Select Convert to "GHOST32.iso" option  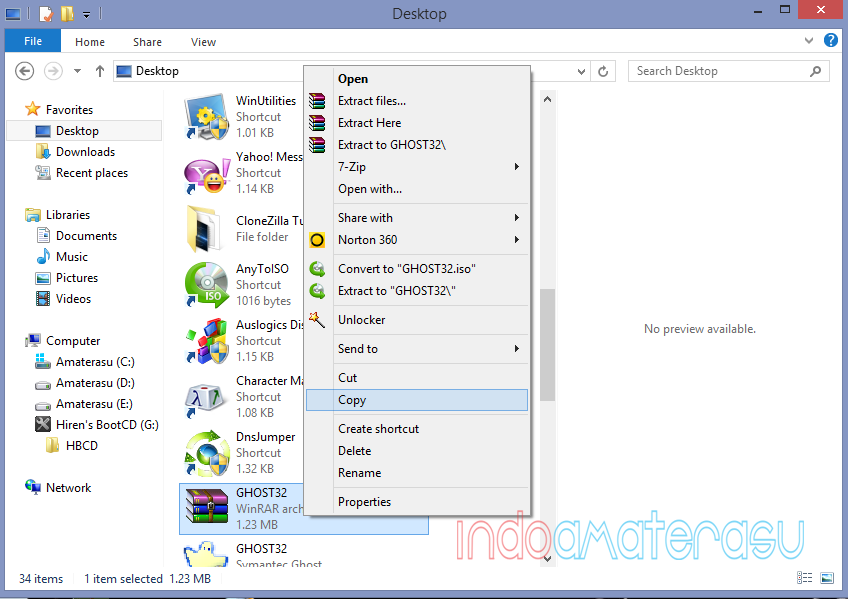(416, 269)
